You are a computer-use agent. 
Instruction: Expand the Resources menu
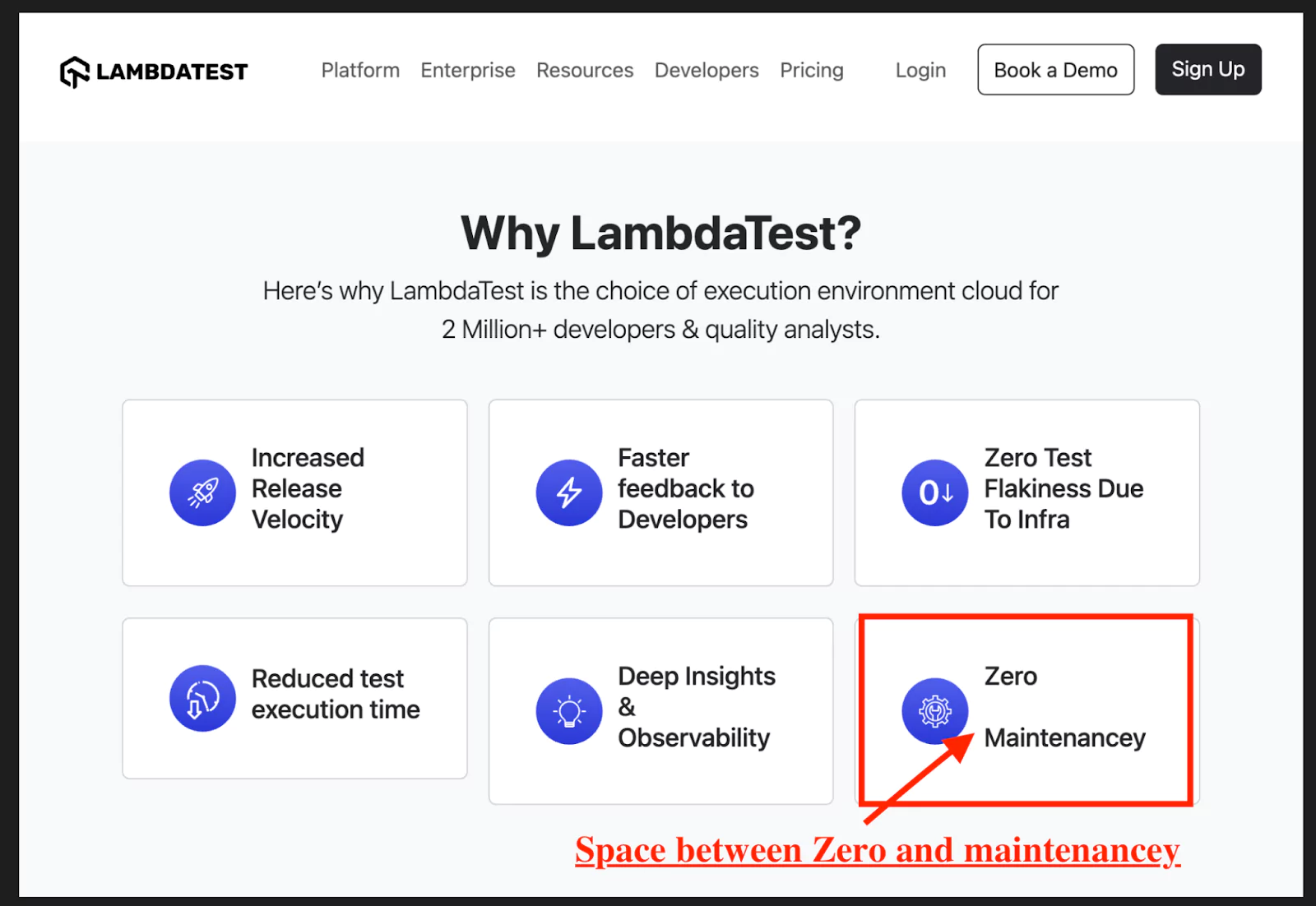pos(585,71)
